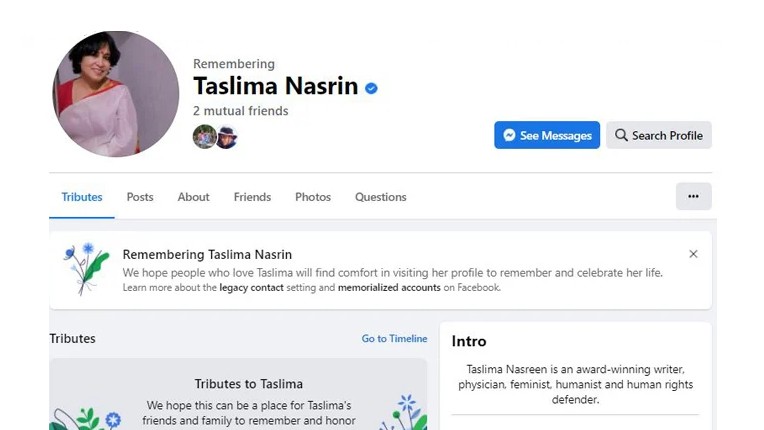The width and height of the screenshot is (764, 430).
Task: Select the Questions tab
Action: tap(380, 197)
